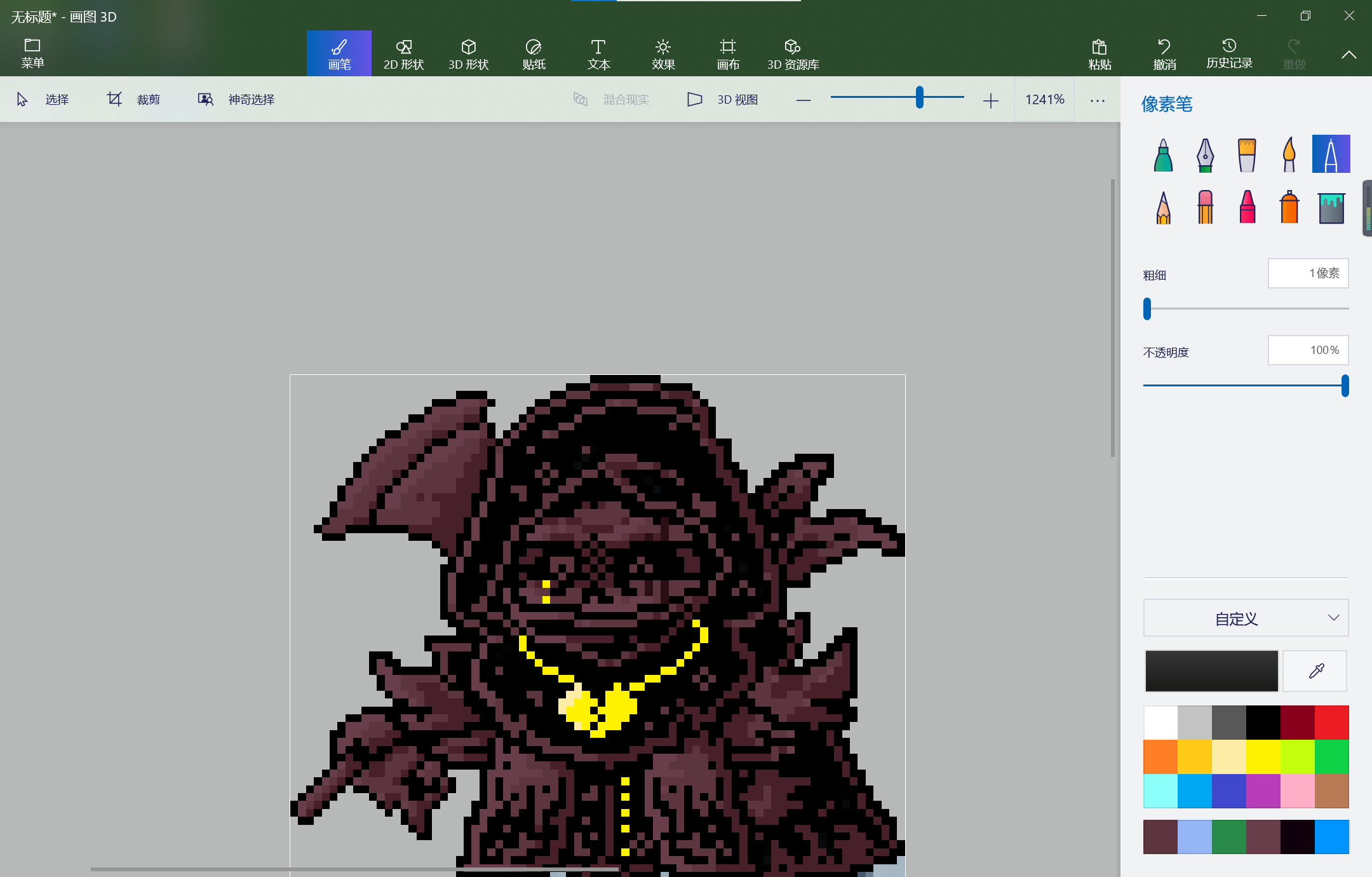Image resolution: width=1372 pixels, height=877 pixels.
Task: Select the Pencil tool
Action: (x=1163, y=207)
